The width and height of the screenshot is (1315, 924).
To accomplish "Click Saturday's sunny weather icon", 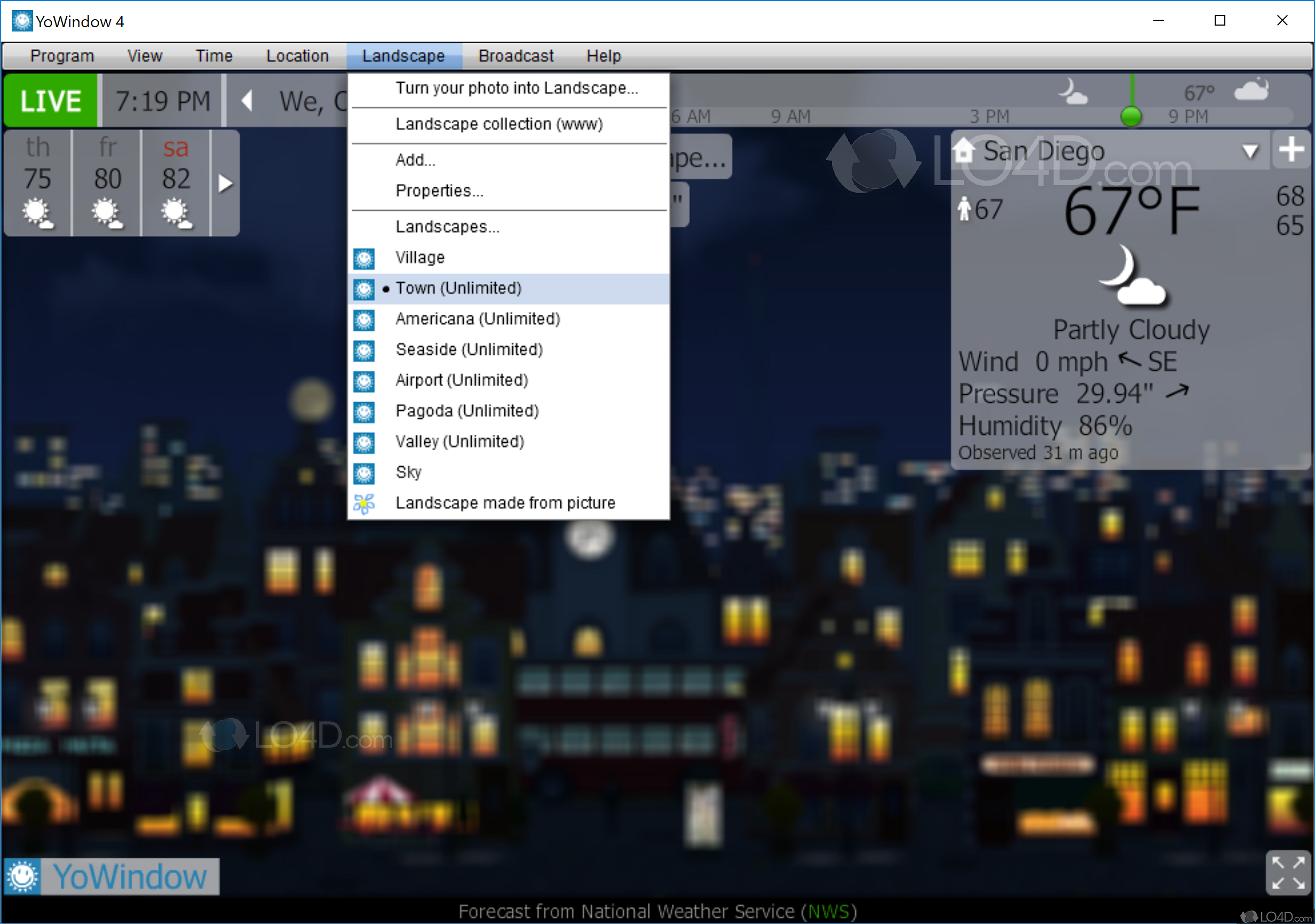I will pos(177,213).
